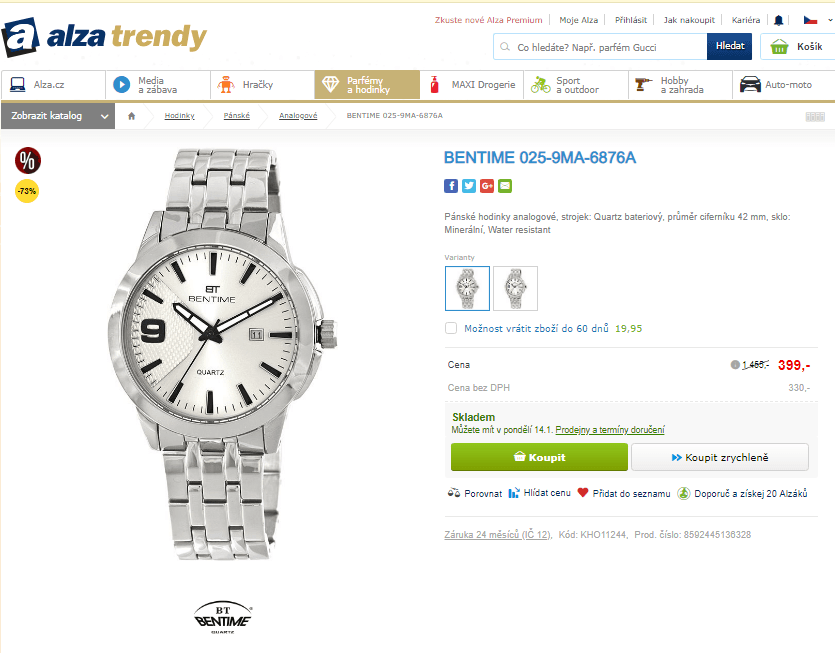The width and height of the screenshot is (835, 653).
Task: Click into the Co hledáte search field
Action: coord(608,47)
